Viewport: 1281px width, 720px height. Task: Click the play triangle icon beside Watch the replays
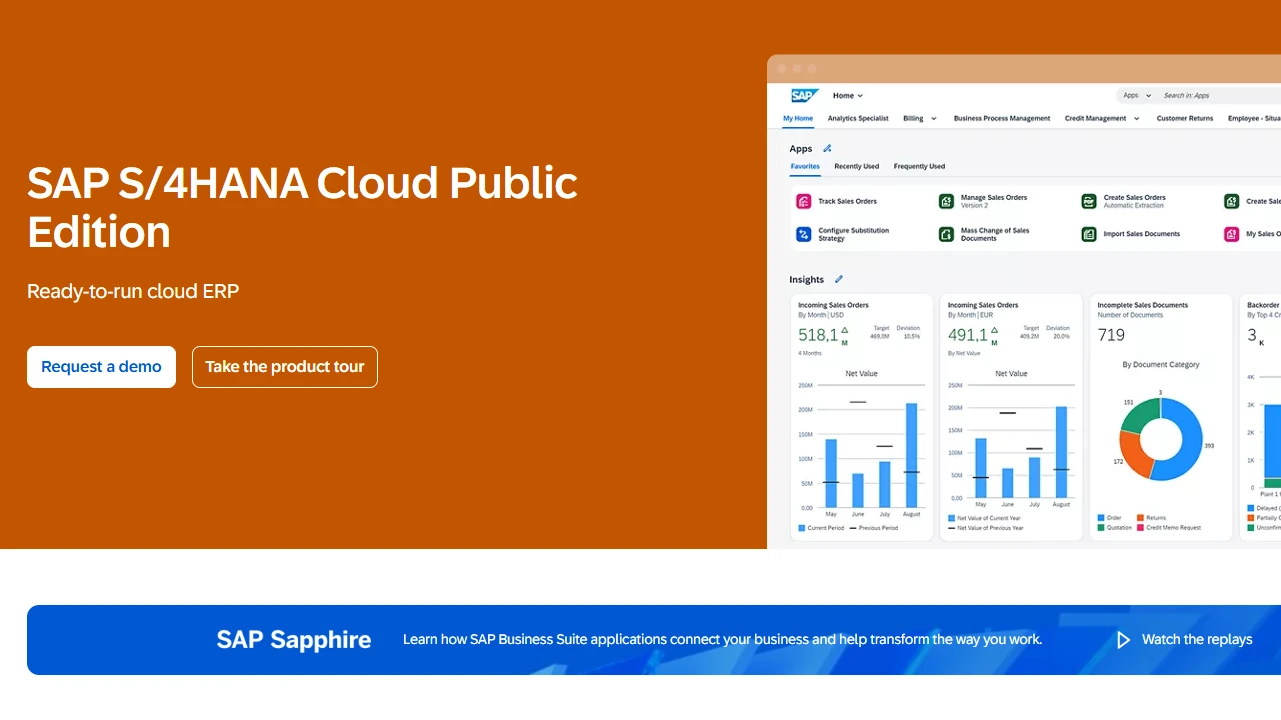[x=1124, y=640]
